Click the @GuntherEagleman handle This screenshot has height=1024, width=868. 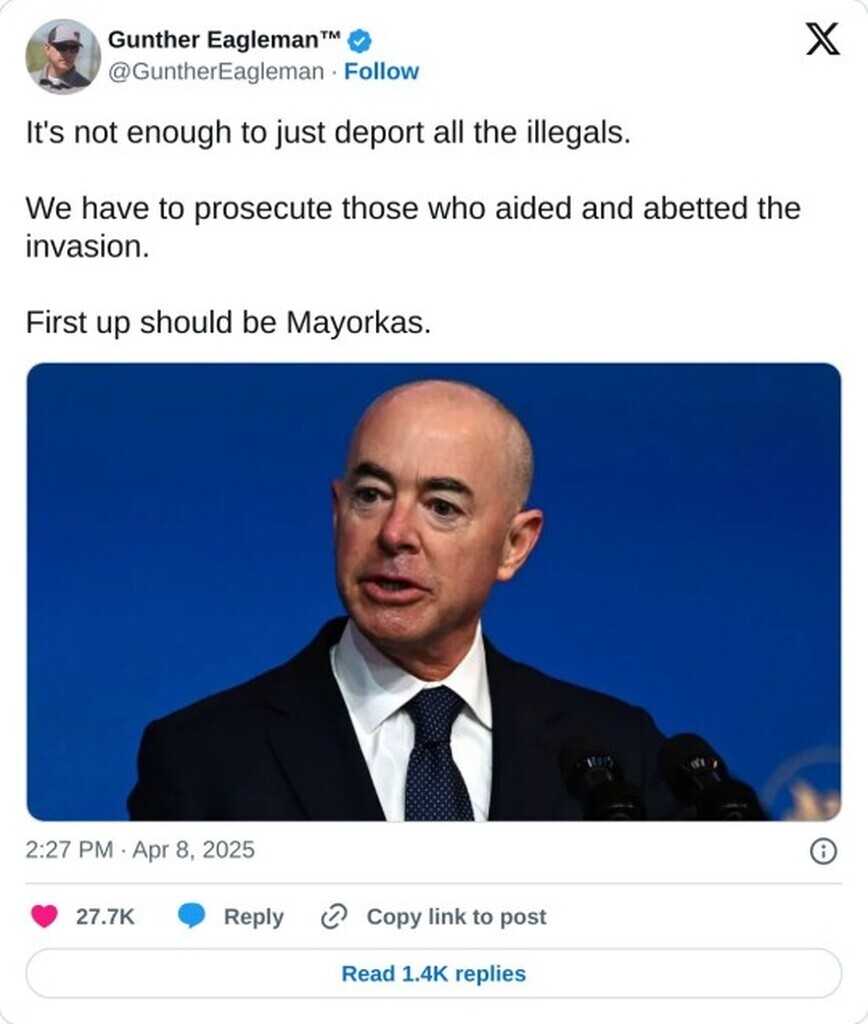pyautogui.click(x=216, y=71)
